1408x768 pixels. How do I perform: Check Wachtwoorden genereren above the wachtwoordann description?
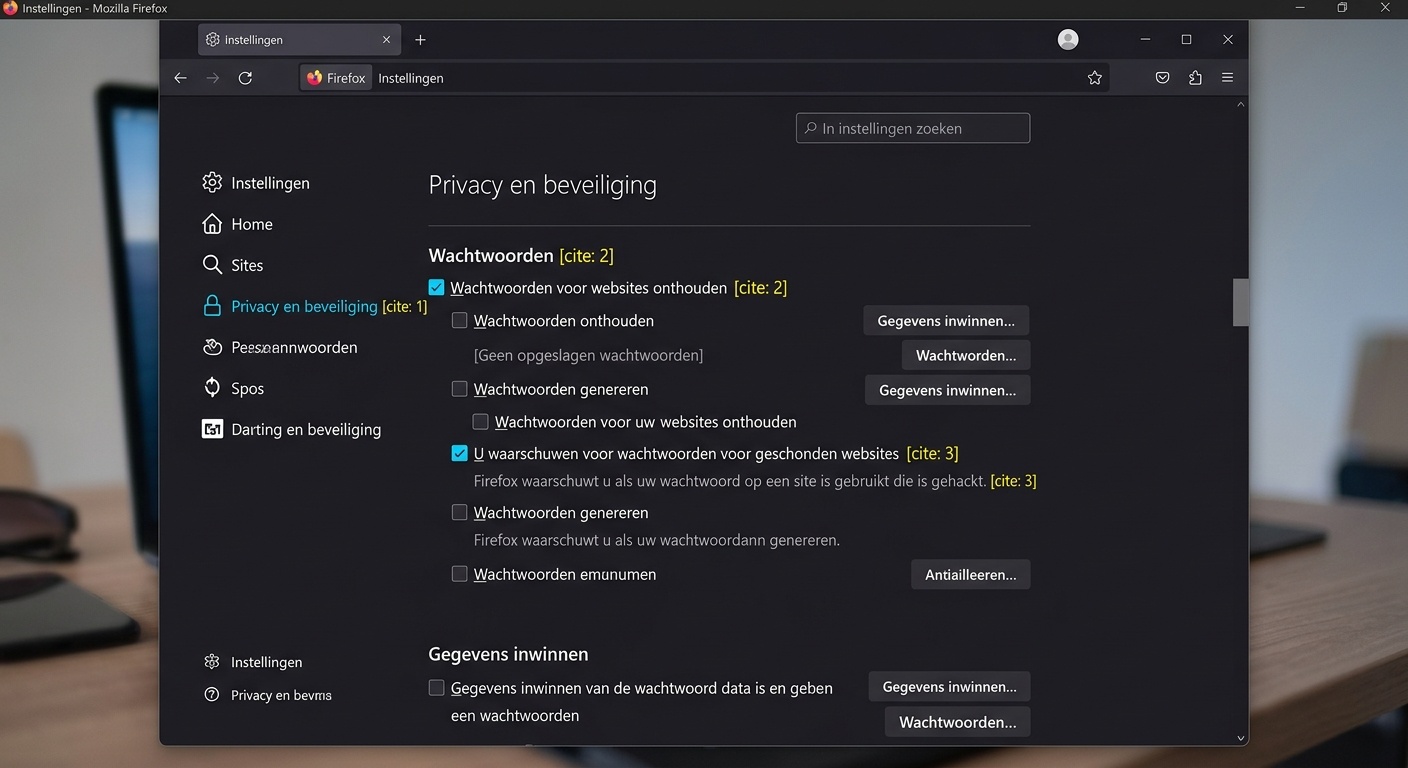(x=460, y=513)
